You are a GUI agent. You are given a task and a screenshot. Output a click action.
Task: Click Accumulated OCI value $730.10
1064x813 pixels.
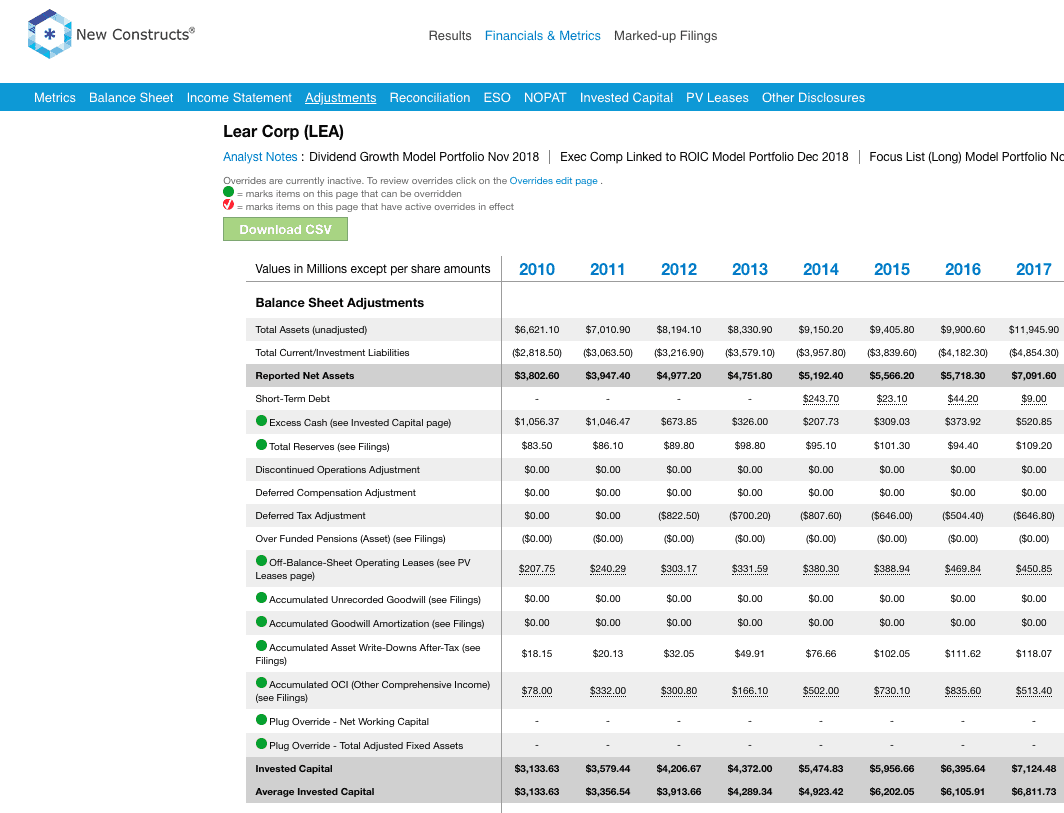(x=892, y=691)
